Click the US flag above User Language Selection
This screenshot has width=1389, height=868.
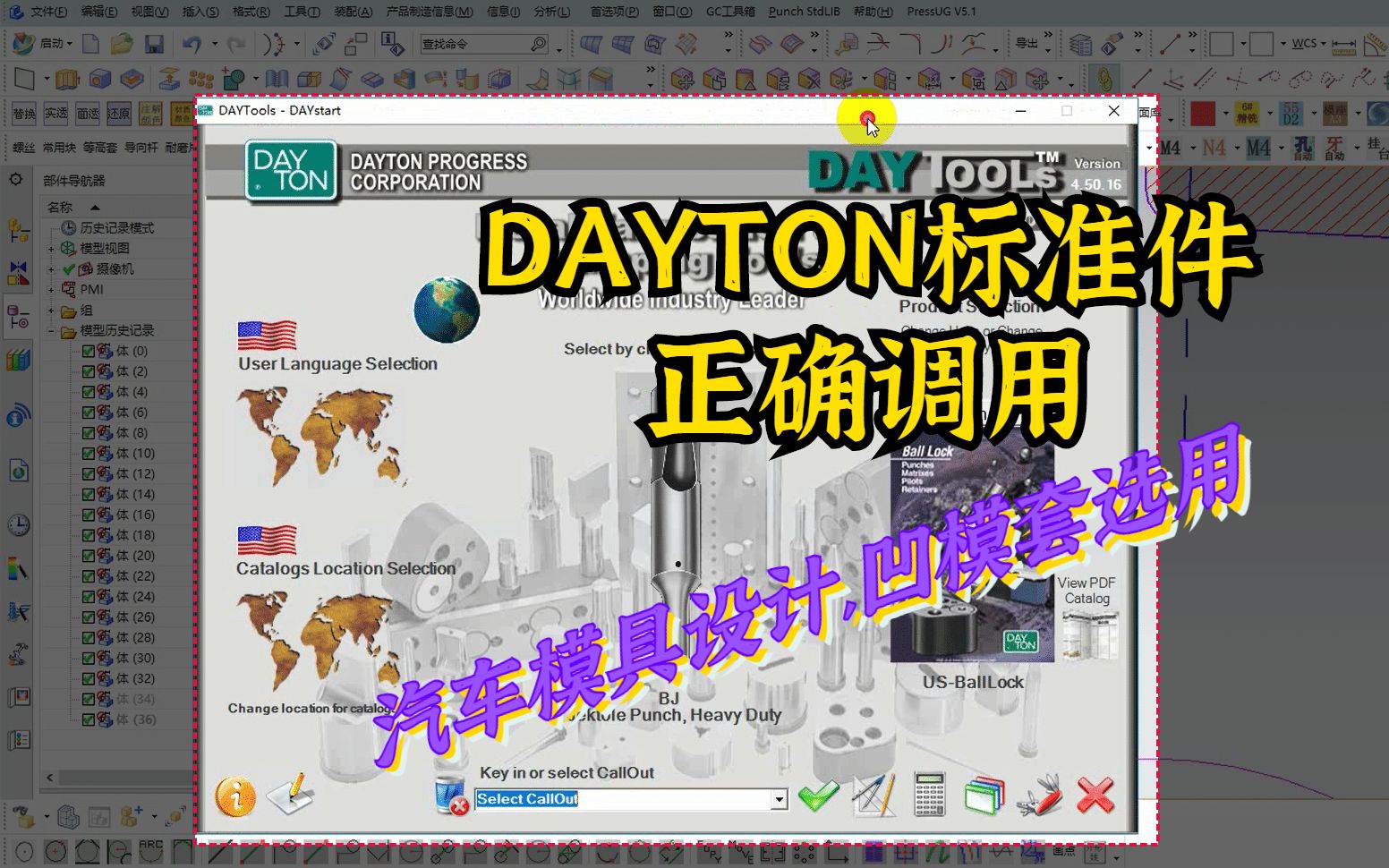pos(267,336)
